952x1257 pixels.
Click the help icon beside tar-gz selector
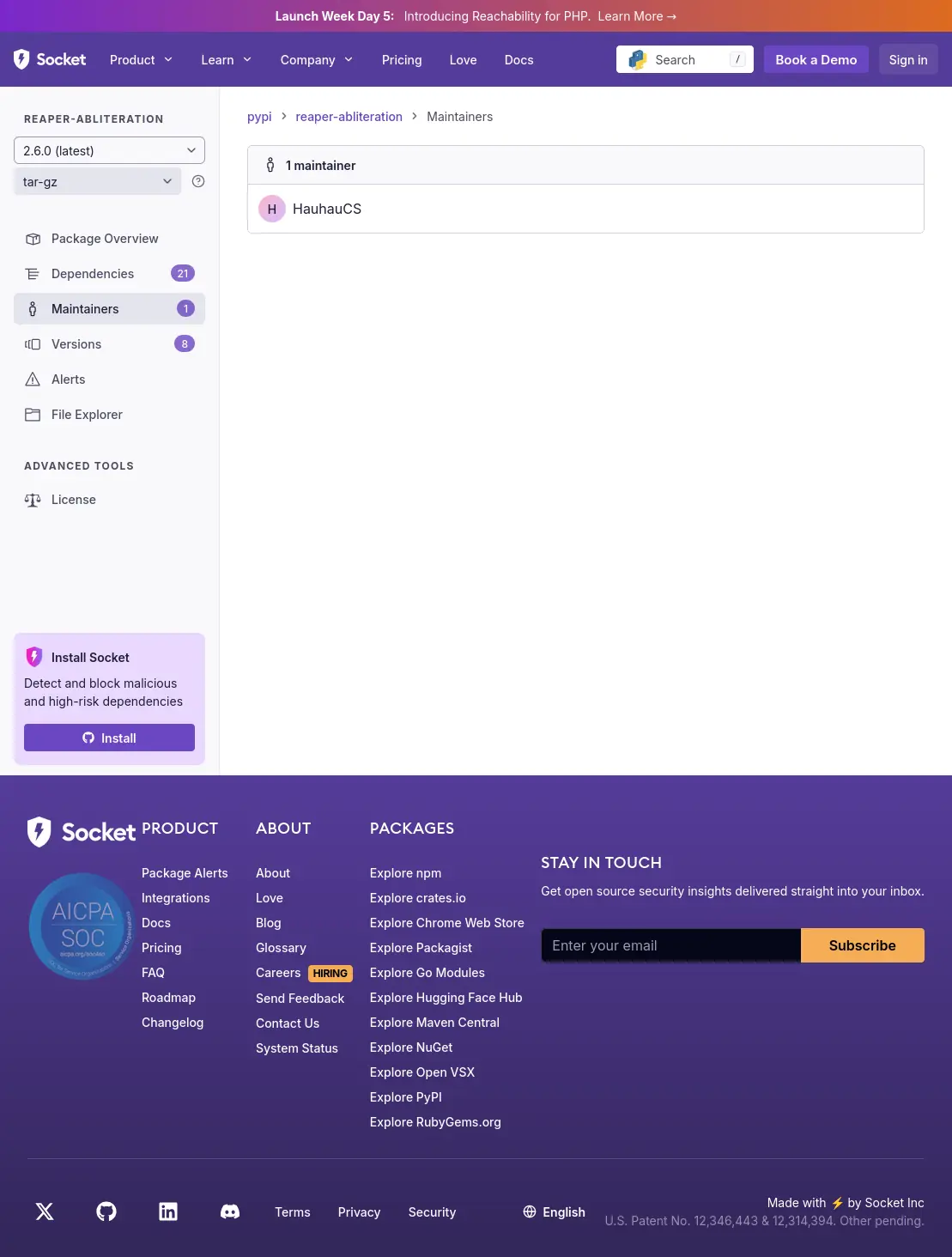click(x=198, y=181)
